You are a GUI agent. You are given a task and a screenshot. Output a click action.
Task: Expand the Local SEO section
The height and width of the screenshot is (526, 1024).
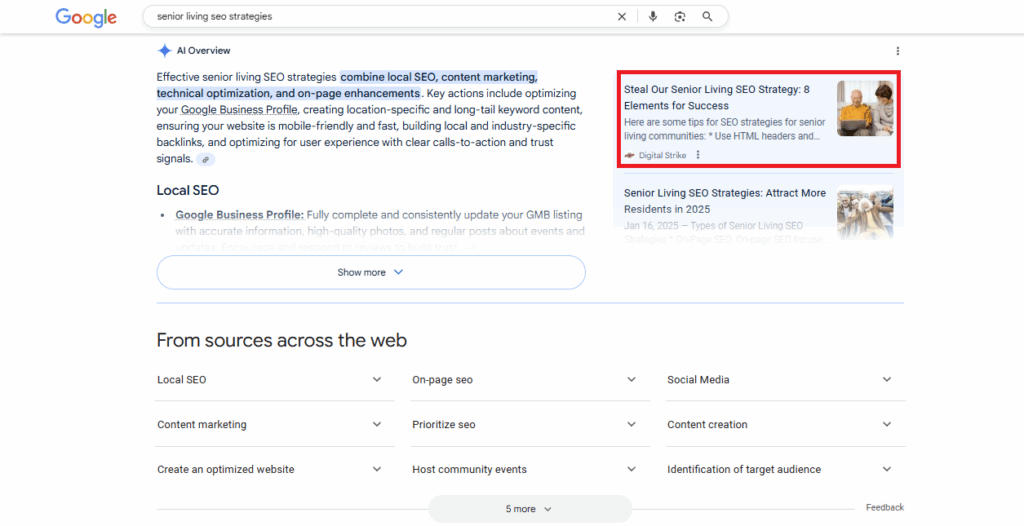click(376, 380)
